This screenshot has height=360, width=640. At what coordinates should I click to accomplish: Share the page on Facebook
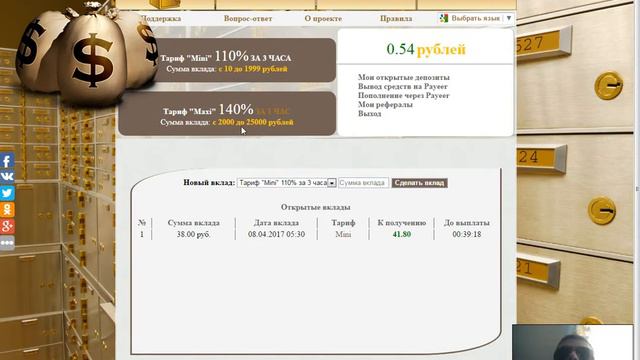coord(7,161)
